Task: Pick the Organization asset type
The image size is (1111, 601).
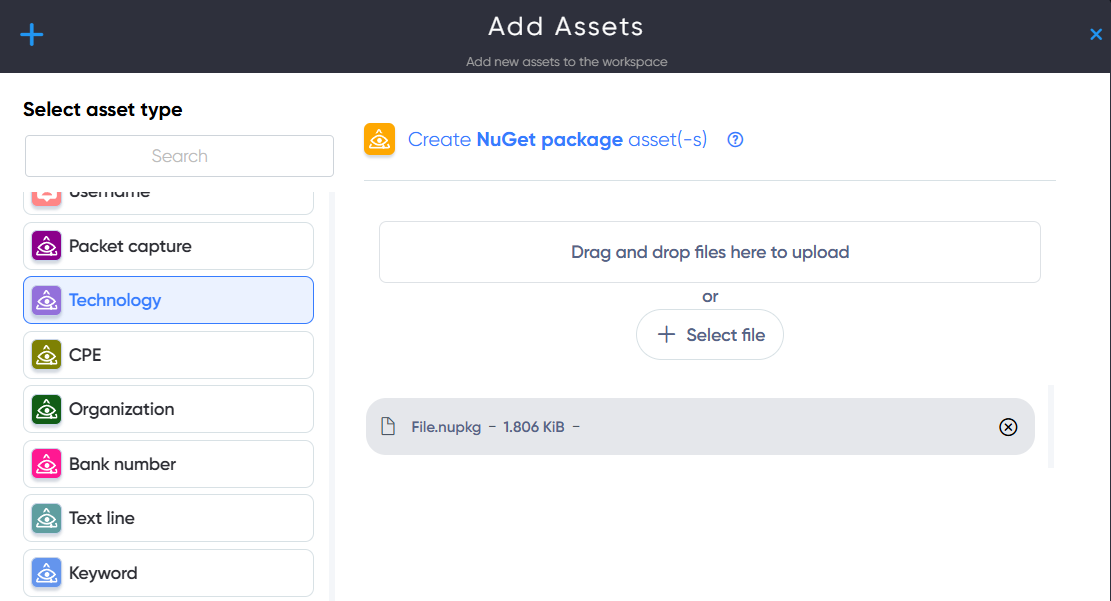Action: [169, 409]
